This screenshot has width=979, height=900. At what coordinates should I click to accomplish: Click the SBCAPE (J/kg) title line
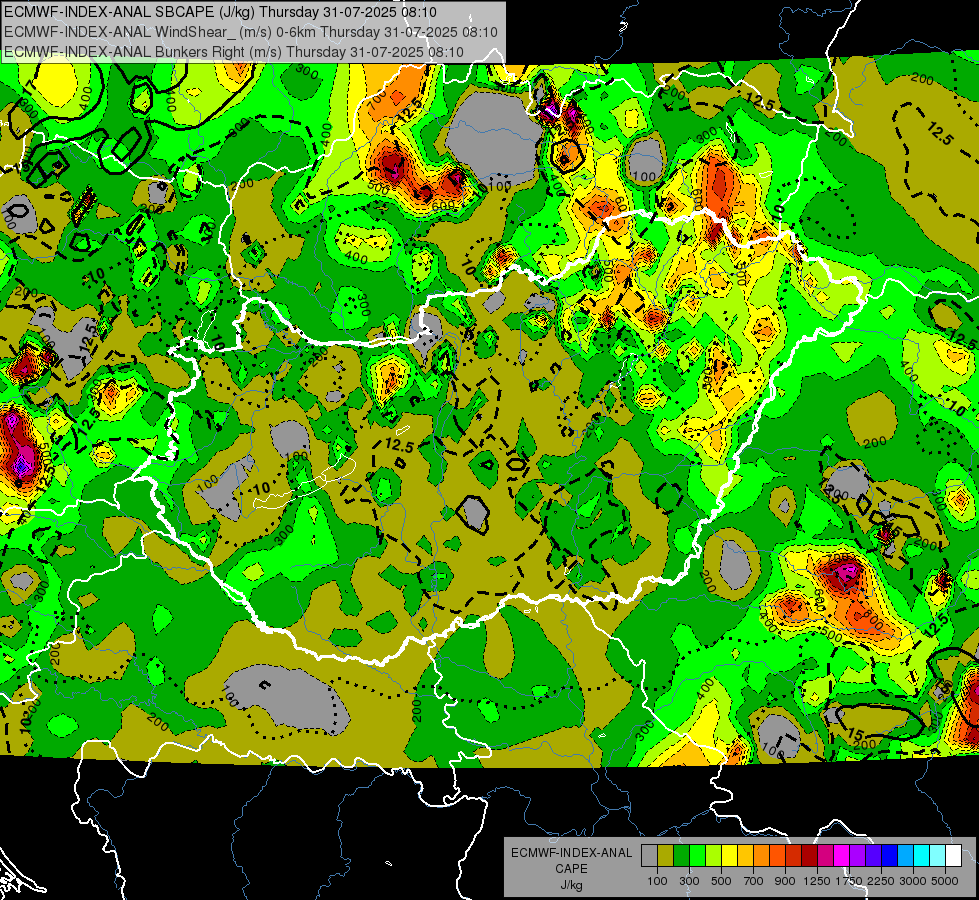pyautogui.click(x=220, y=12)
